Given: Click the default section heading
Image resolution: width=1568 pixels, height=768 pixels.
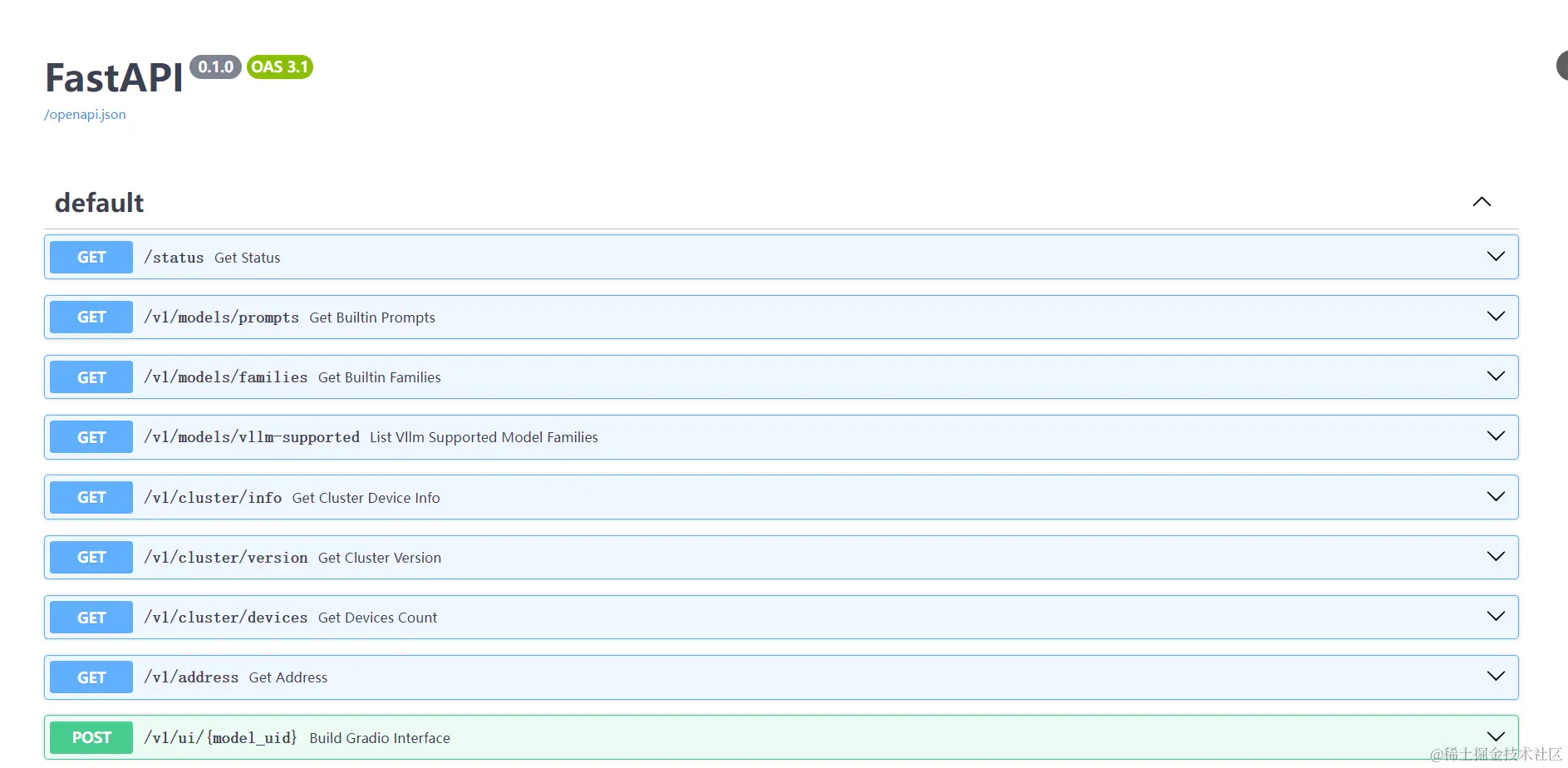Looking at the screenshot, I should (99, 203).
